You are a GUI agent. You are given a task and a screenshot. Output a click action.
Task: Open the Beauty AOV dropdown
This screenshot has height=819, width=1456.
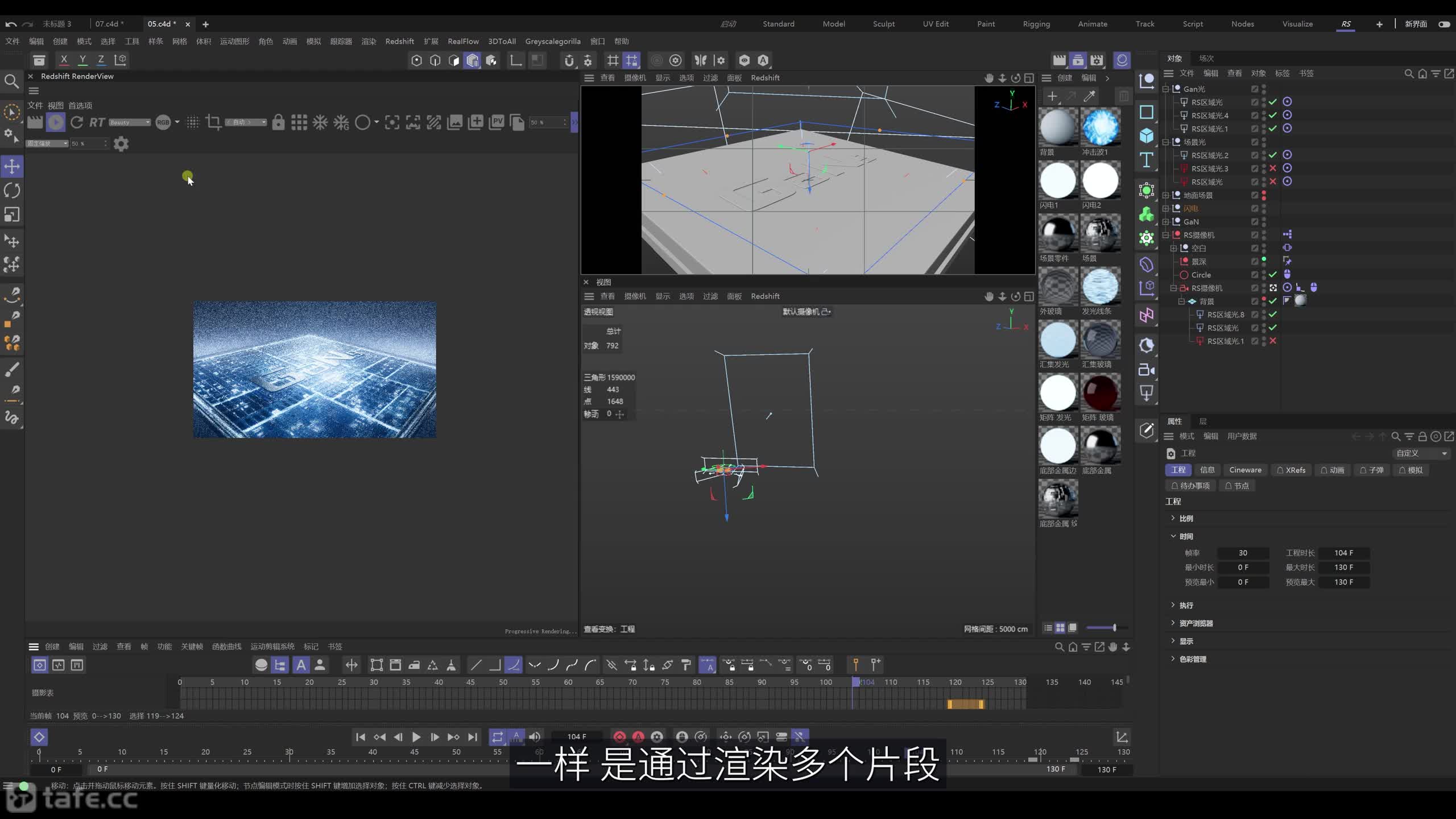(x=130, y=122)
